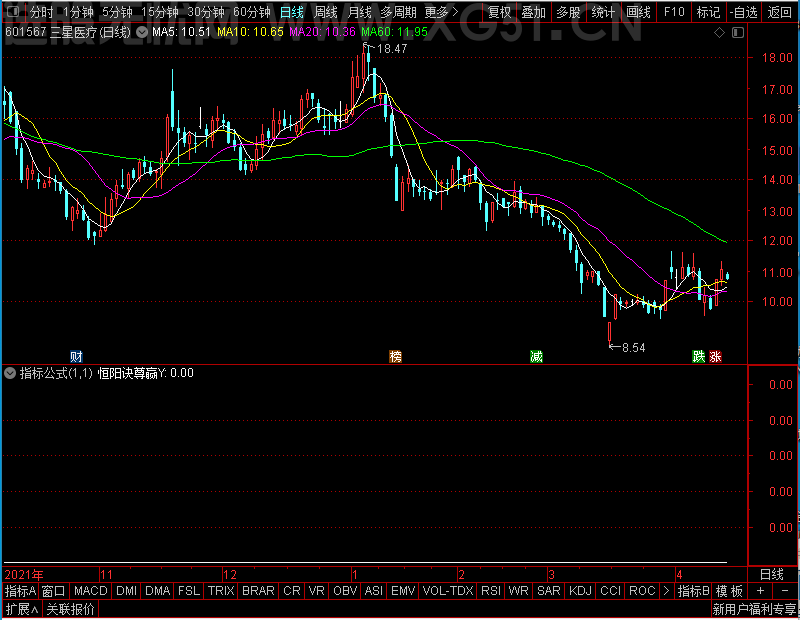Switch indicator to TRIX
The height and width of the screenshot is (620, 800).
221,591
